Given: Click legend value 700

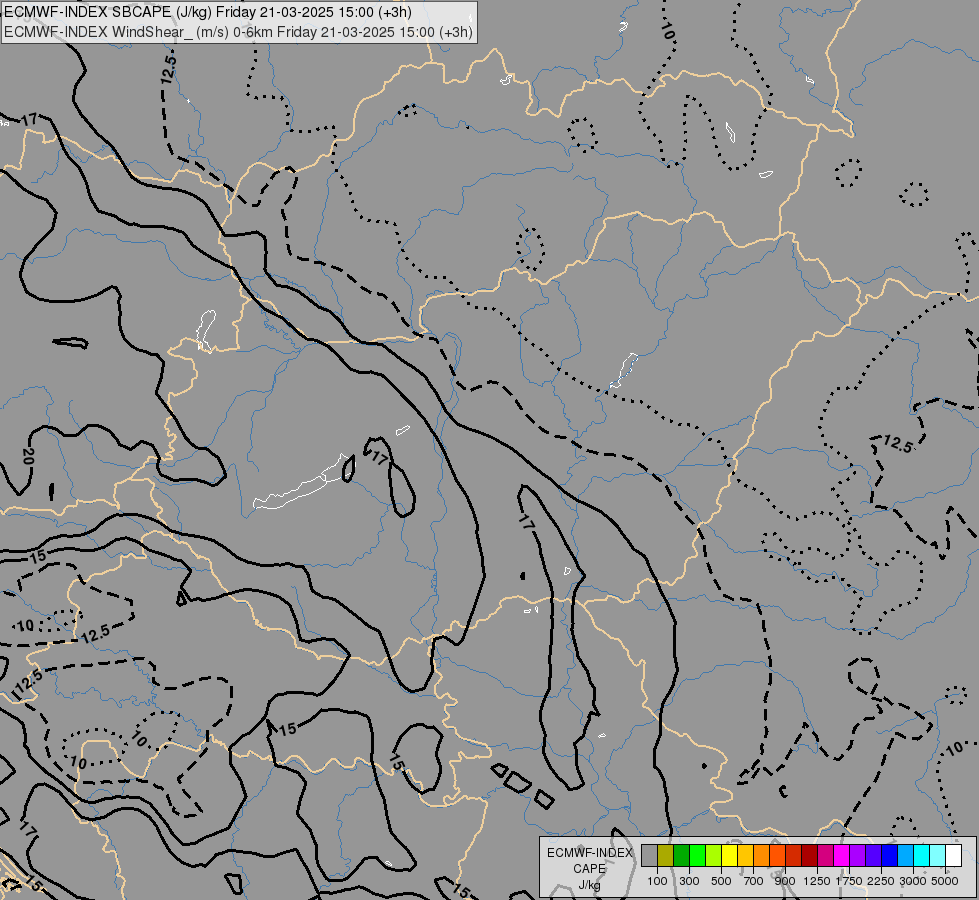Looking at the screenshot, I should tap(754, 881).
